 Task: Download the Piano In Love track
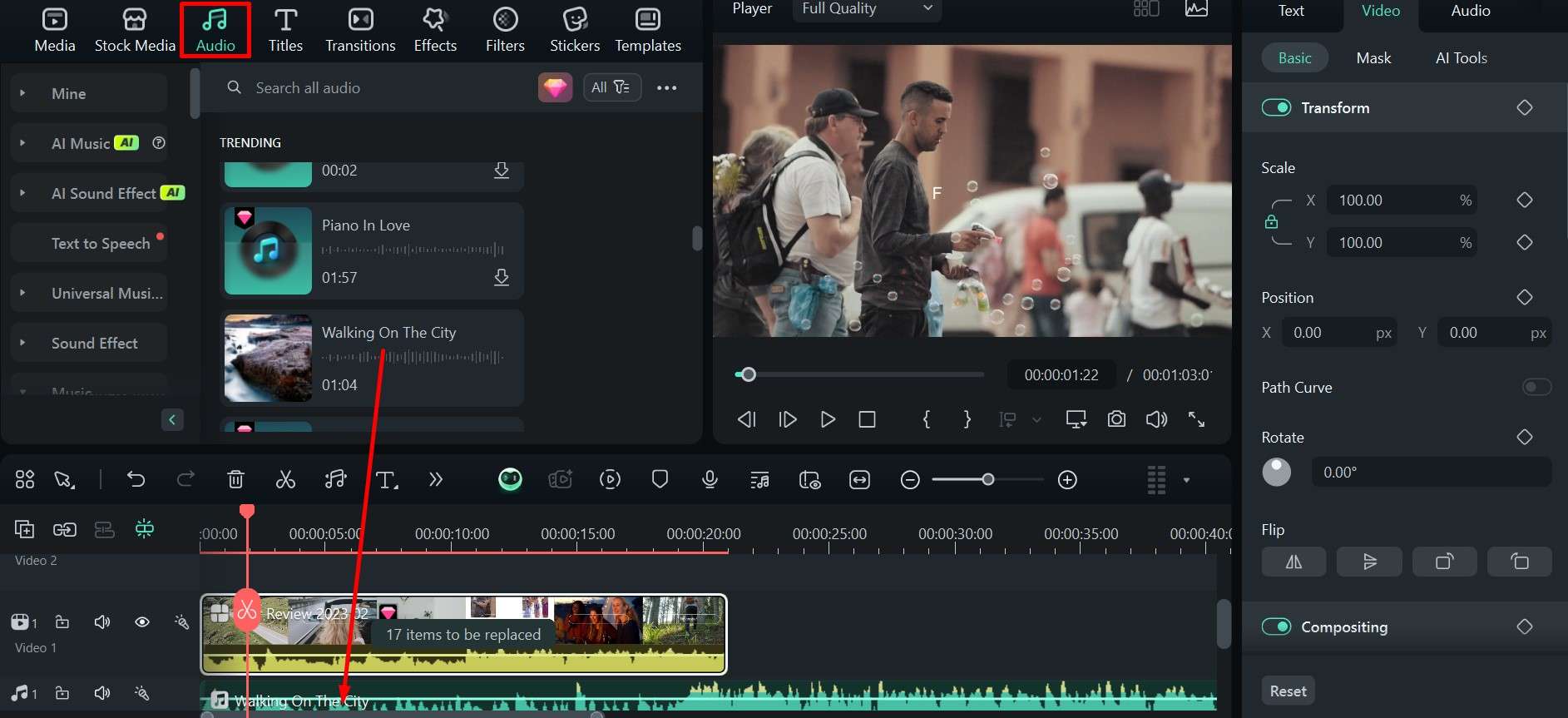point(501,277)
